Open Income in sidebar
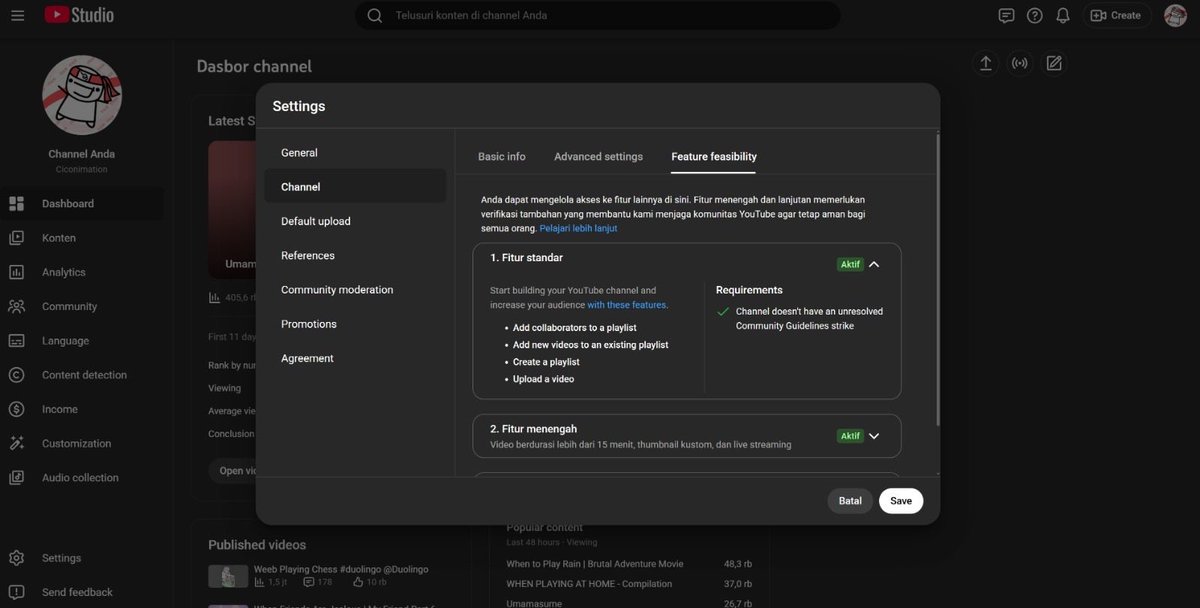This screenshot has height=608, width=1200. (82, 409)
